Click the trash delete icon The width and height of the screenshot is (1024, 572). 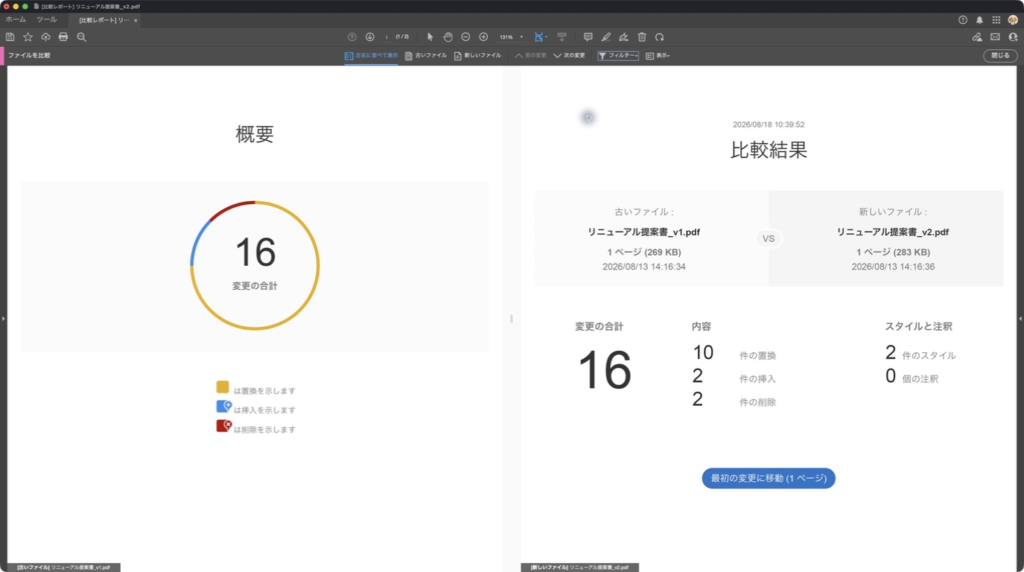(642, 37)
